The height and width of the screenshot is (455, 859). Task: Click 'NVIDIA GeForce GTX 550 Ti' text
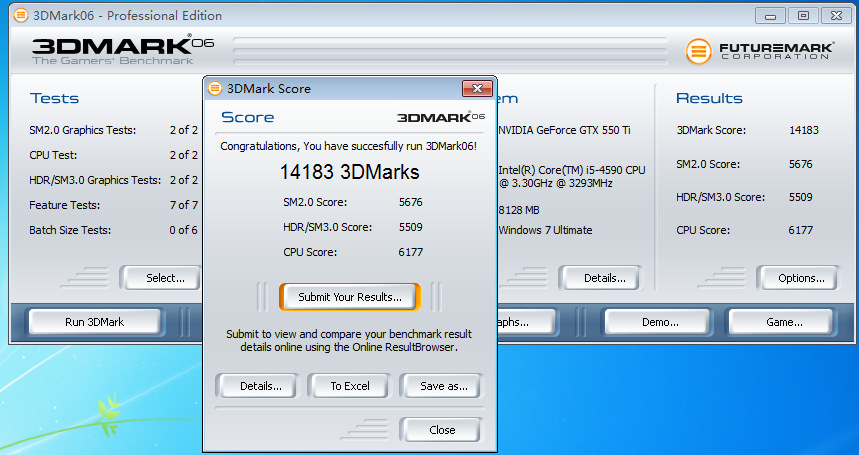[564, 130]
